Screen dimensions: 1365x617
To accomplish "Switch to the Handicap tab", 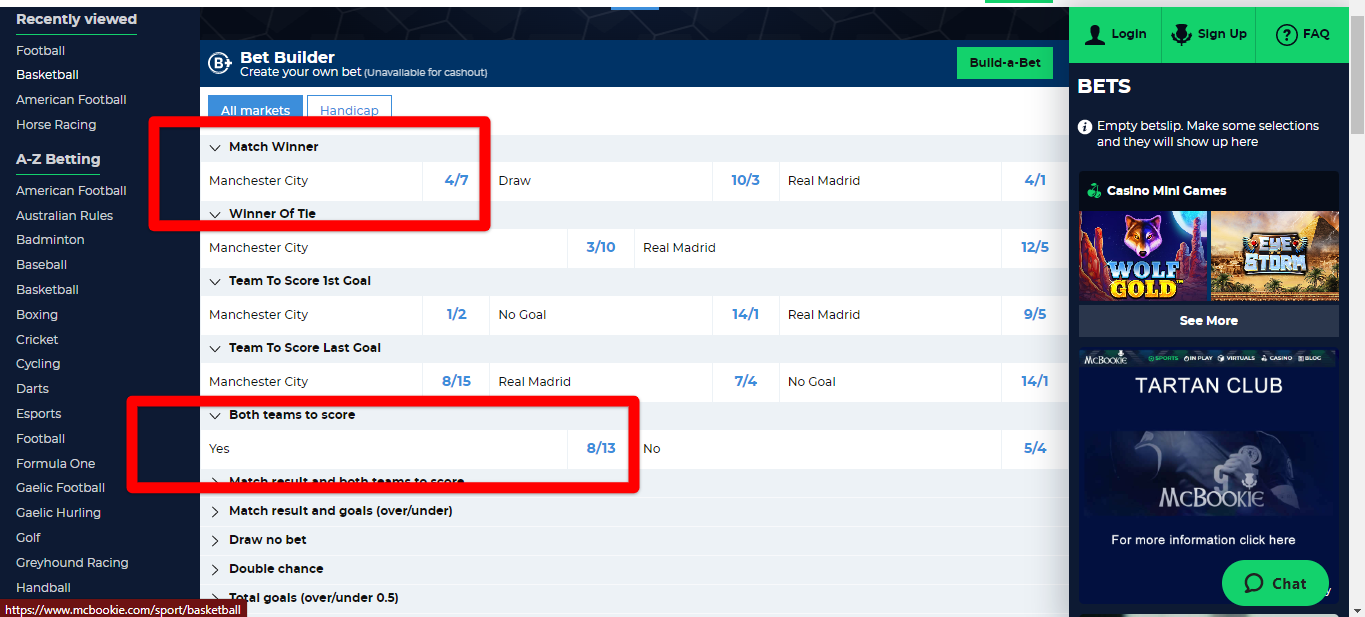I will point(349,110).
